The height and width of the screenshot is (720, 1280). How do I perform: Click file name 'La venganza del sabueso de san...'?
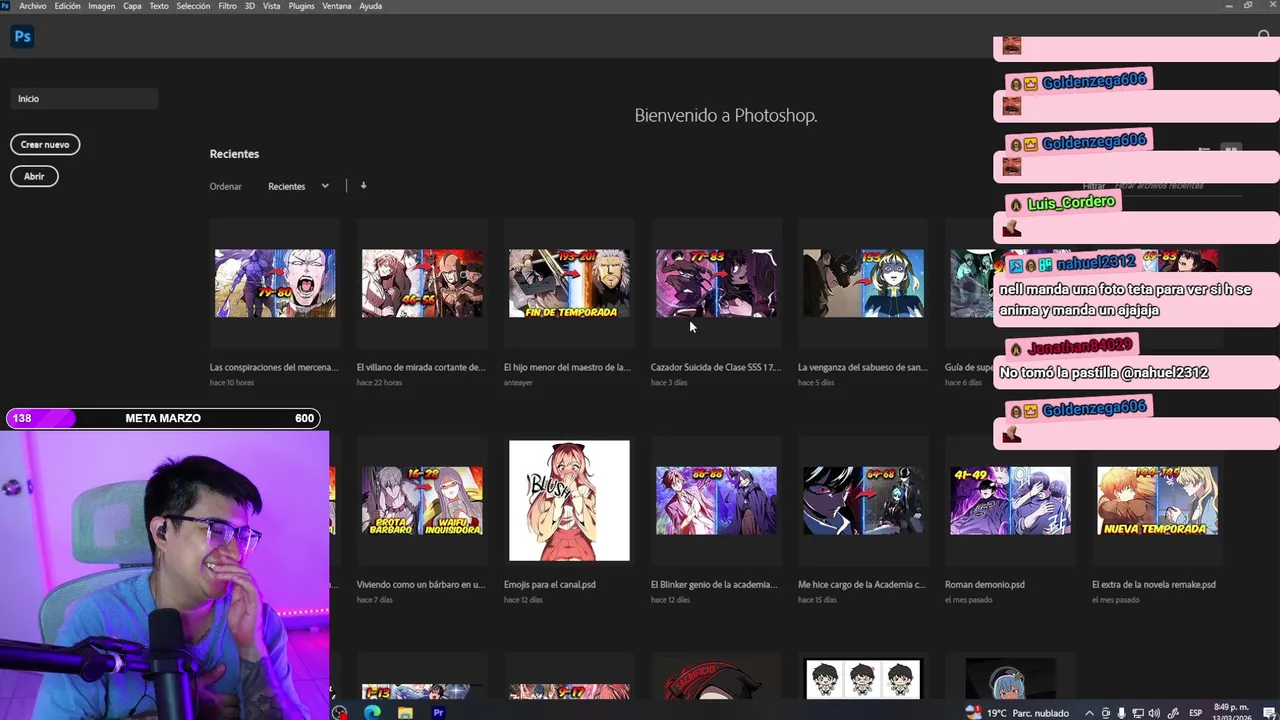862,367
